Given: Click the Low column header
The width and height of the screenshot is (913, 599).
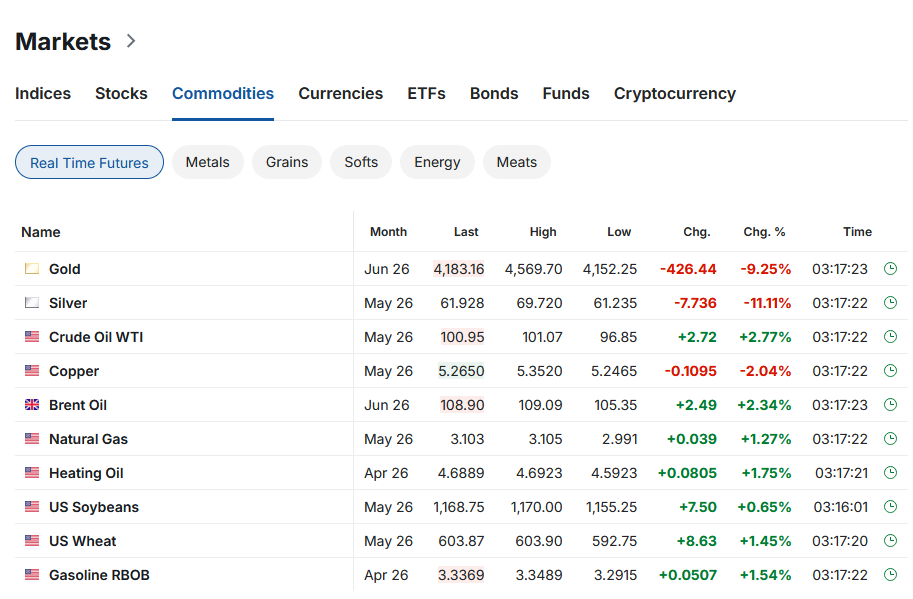Looking at the screenshot, I should pos(619,232).
